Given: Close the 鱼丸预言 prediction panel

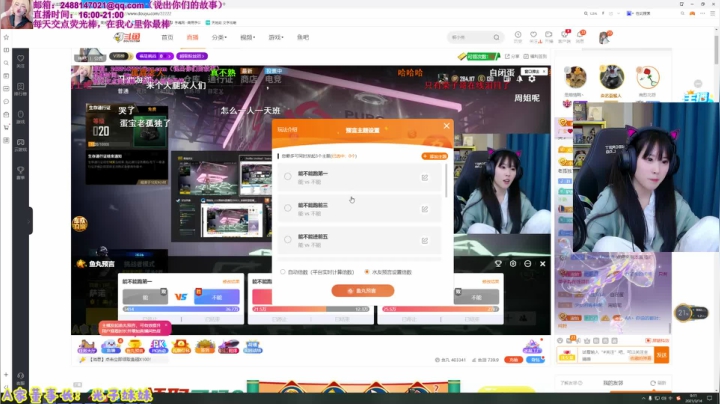Looking at the screenshot, I should [x=543, y=264].
